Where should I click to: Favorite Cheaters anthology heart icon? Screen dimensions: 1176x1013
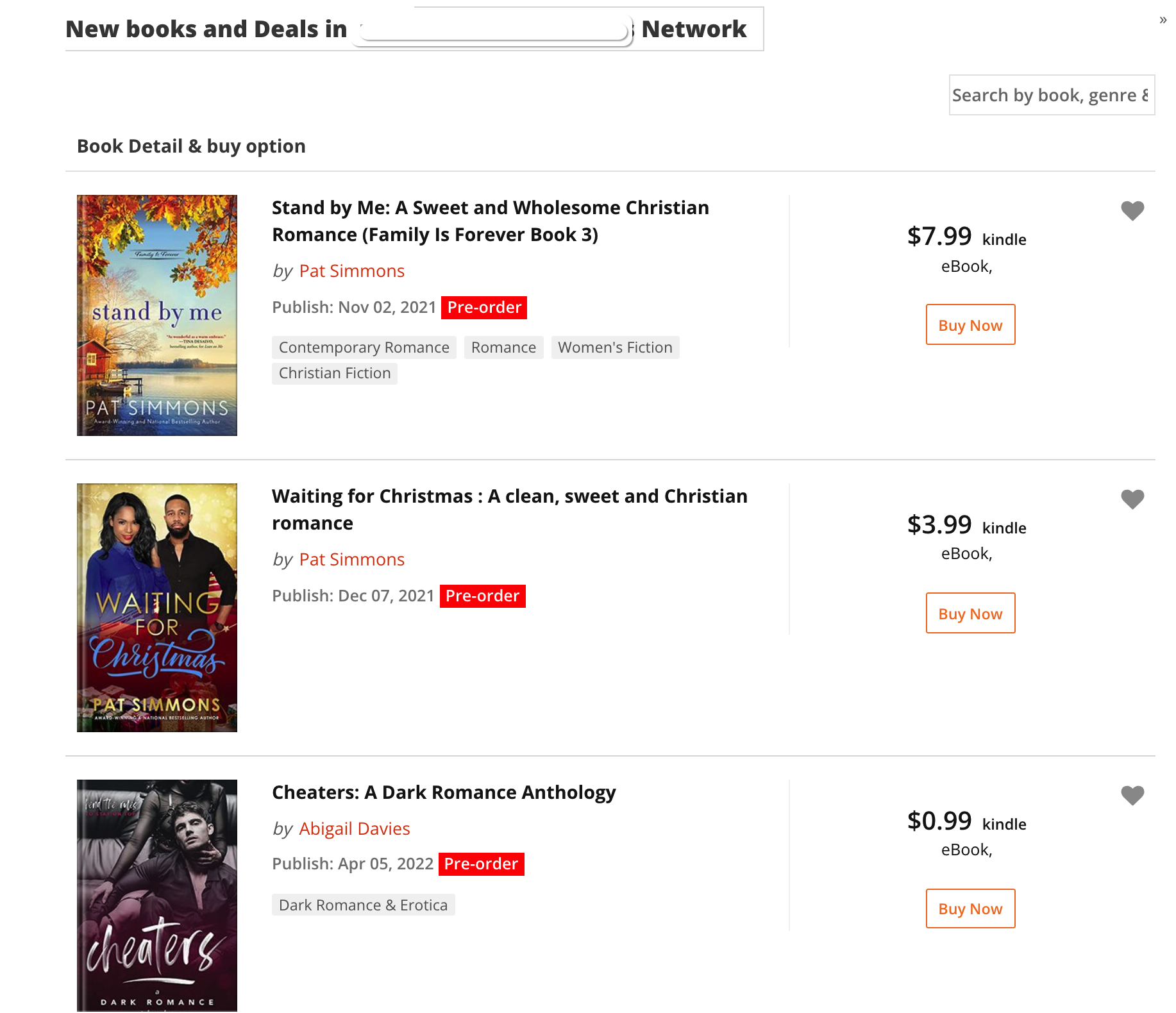1132,795
